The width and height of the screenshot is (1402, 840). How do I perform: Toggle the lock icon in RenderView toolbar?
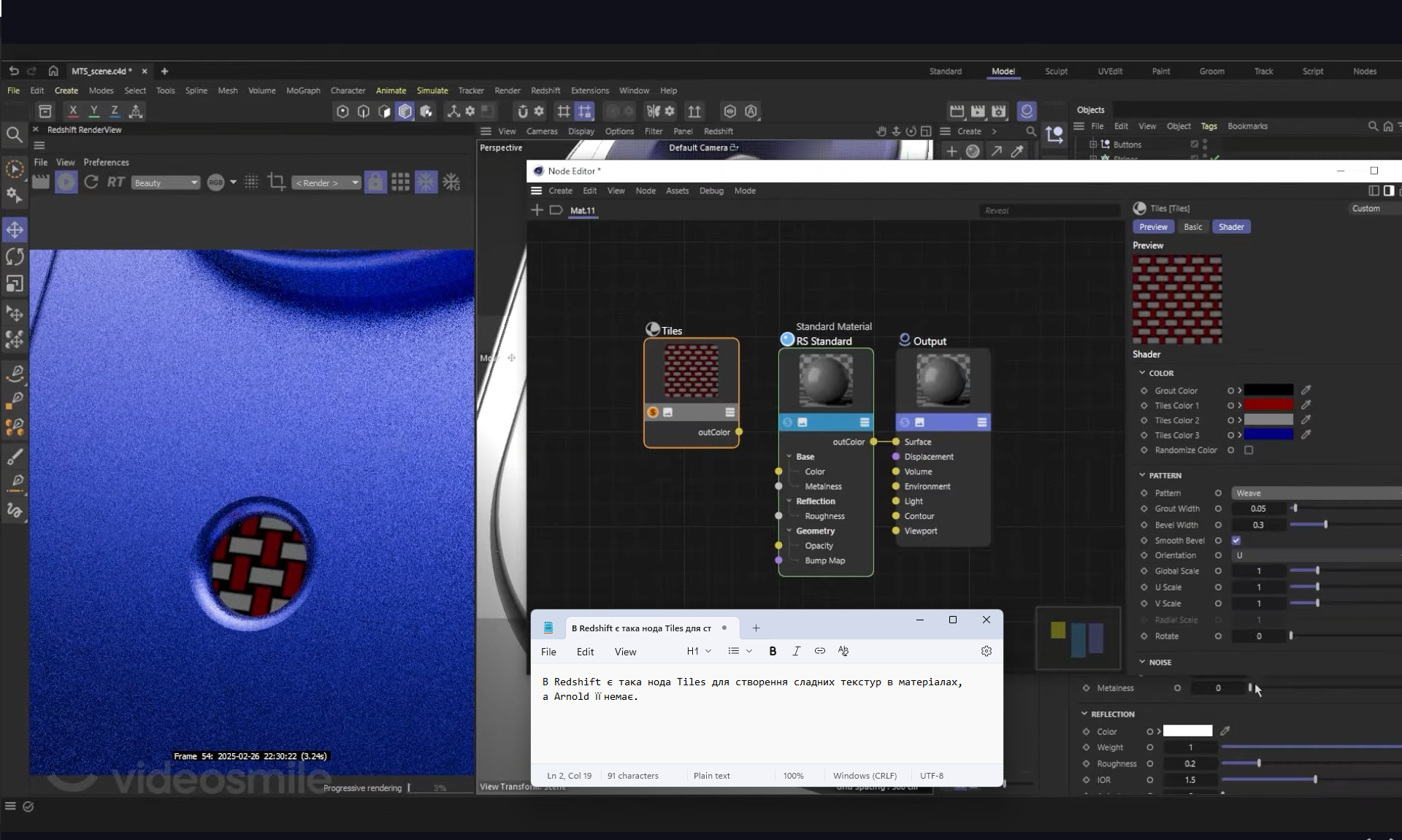tap(375, 182)
